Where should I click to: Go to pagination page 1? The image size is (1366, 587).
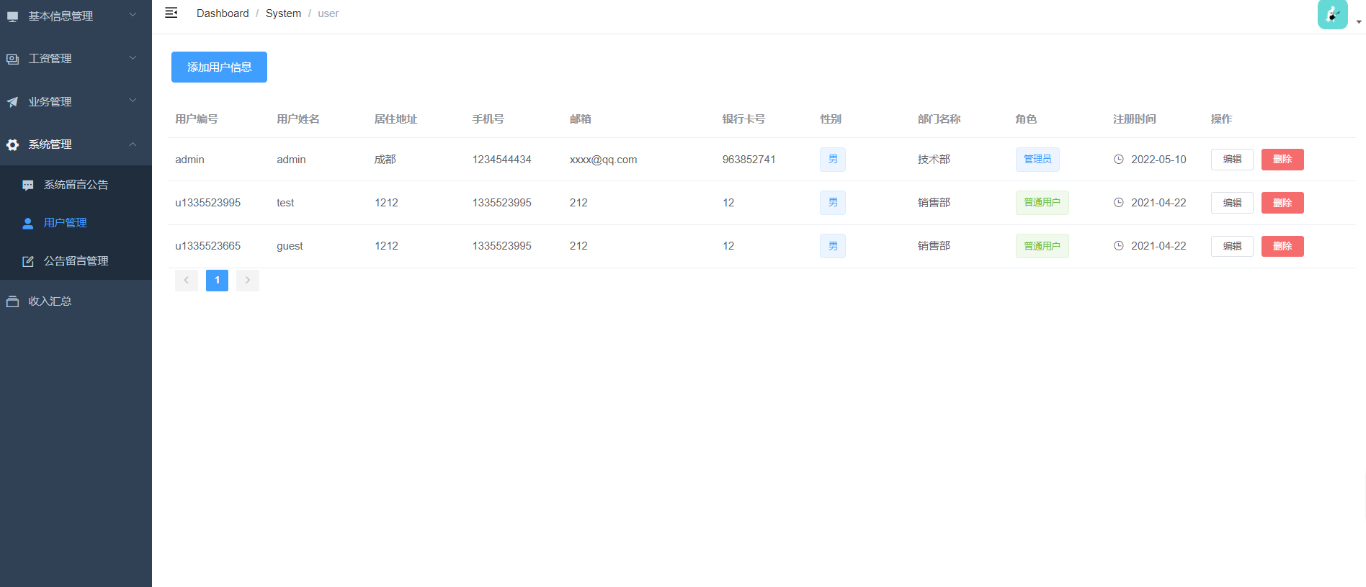tap(217, 280)
